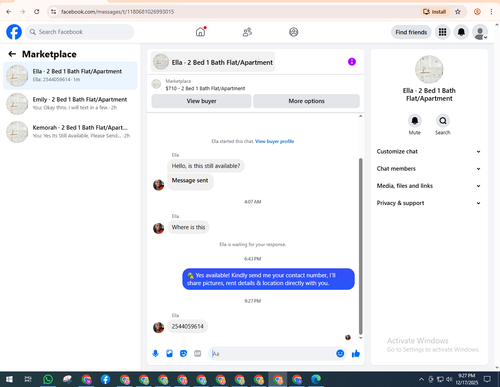500x387 pixels.
Task: Open the notifications bell in header
Action: 461,32
